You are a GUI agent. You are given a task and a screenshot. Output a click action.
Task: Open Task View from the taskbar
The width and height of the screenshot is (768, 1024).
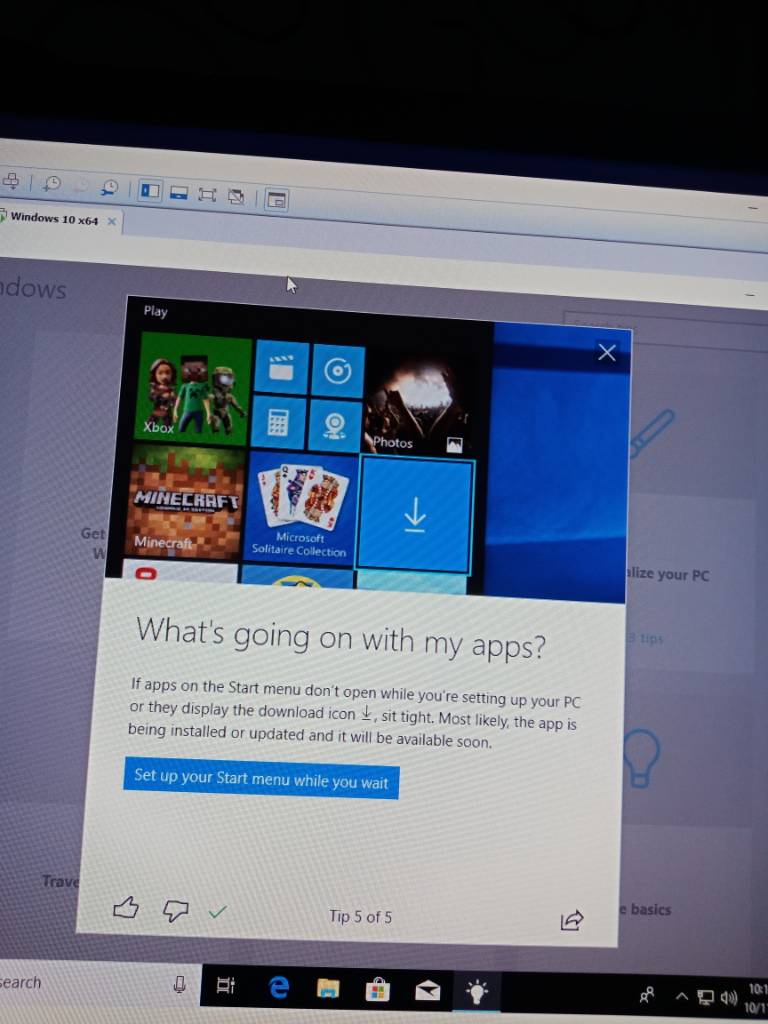pyautogui.click(x=226, y=985)
